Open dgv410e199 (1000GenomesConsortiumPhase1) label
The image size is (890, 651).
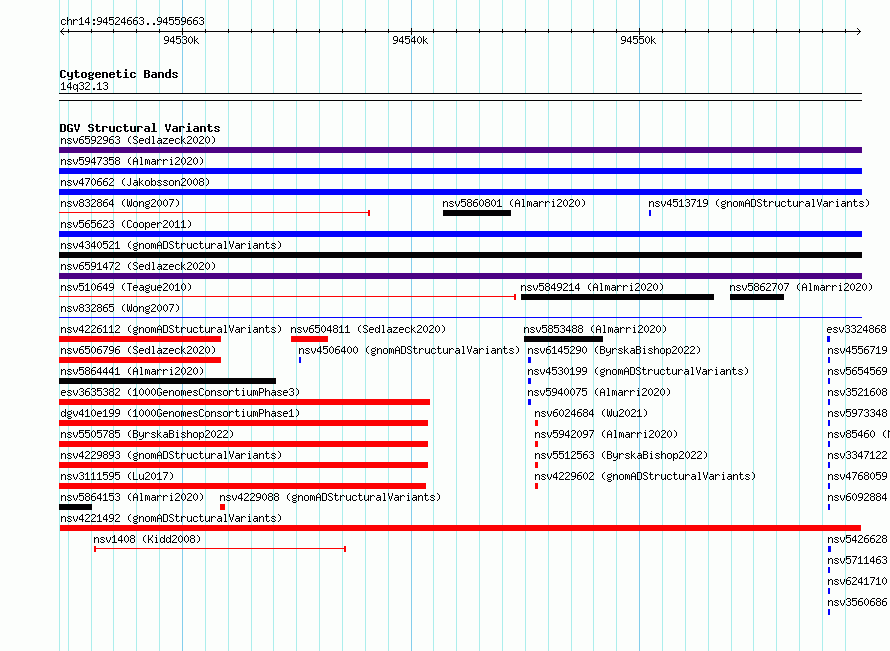(x=180, y=413)
